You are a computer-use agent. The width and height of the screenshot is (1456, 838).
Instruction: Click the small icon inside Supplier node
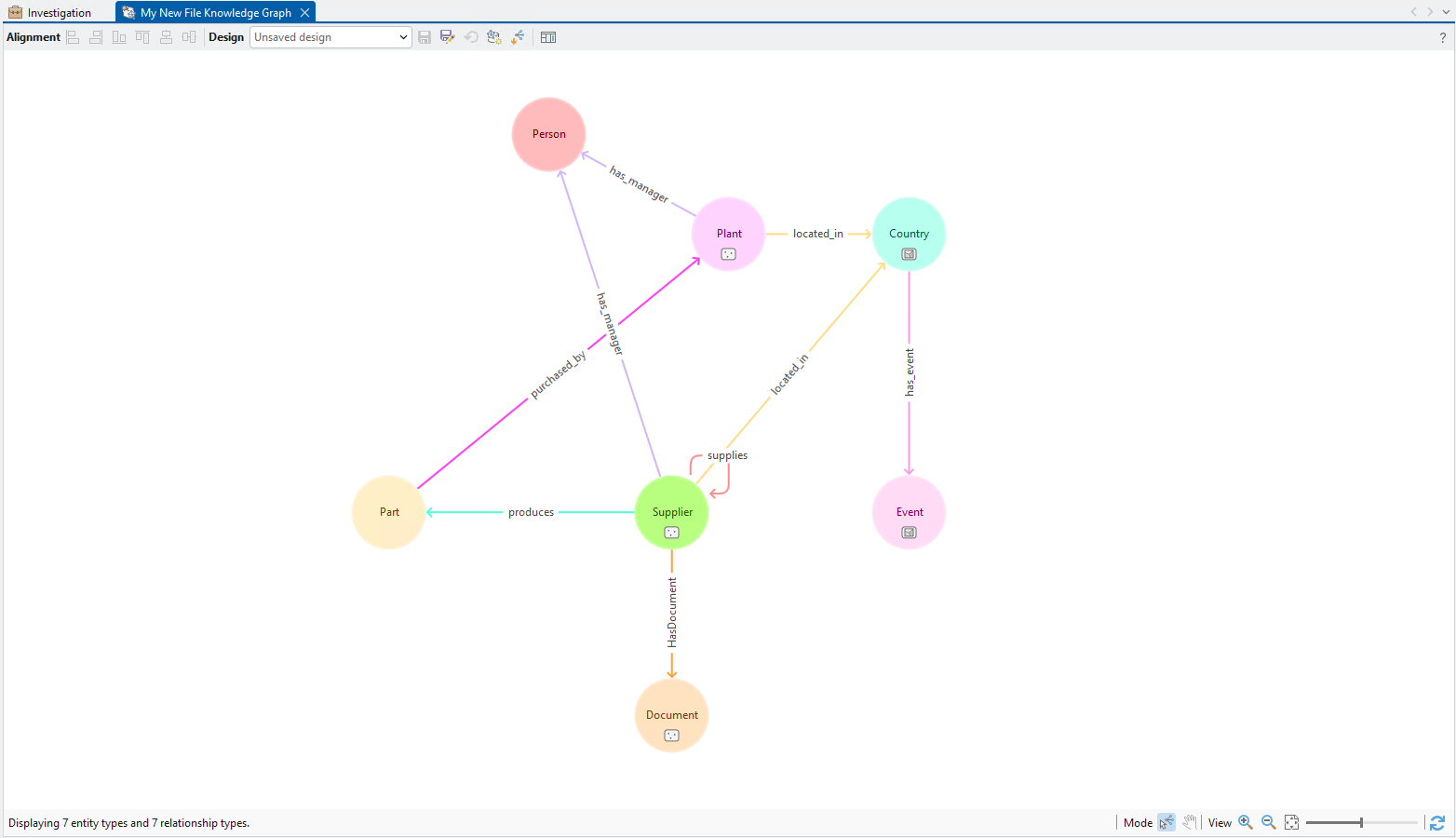coord(672,533)
